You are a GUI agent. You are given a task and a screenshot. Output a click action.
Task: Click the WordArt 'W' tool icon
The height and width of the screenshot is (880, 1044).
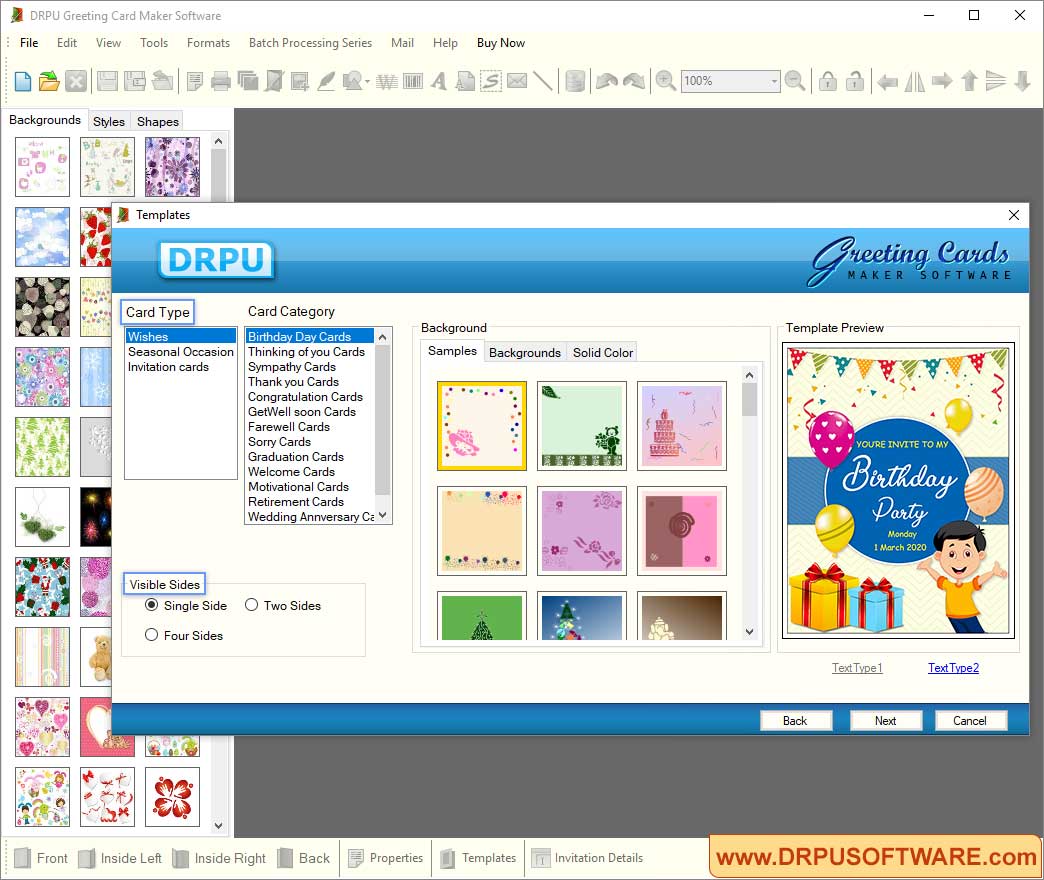pyautogui.click(x=386, y=81)
